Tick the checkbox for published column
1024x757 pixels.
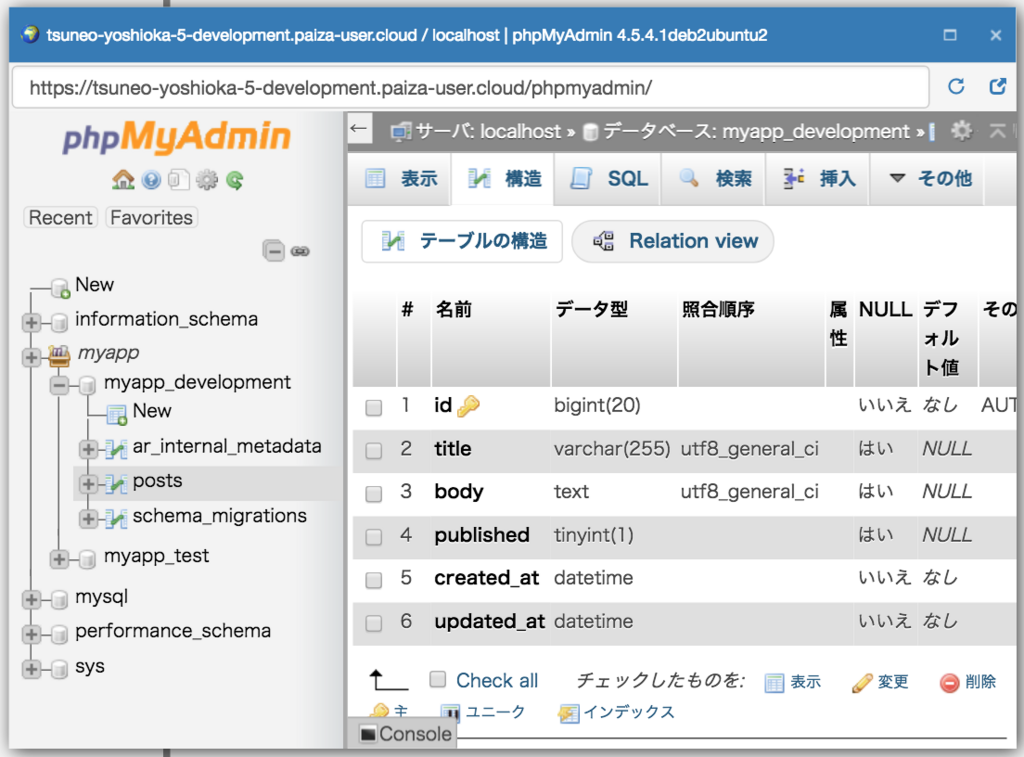click(x=374, y=537)
